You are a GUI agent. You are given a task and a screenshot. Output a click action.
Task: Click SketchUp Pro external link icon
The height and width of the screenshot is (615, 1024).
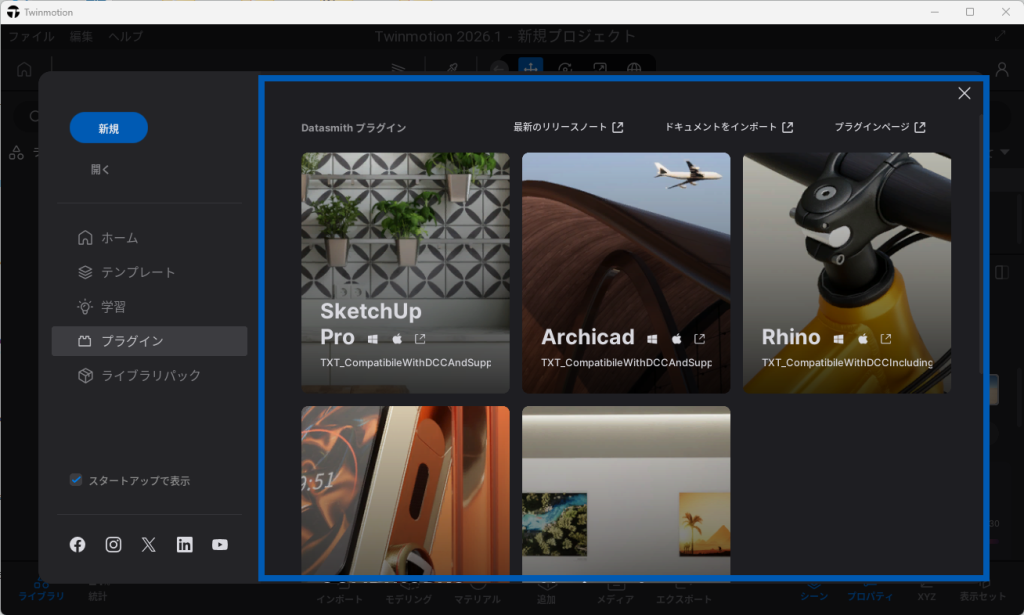pos(420,339)
